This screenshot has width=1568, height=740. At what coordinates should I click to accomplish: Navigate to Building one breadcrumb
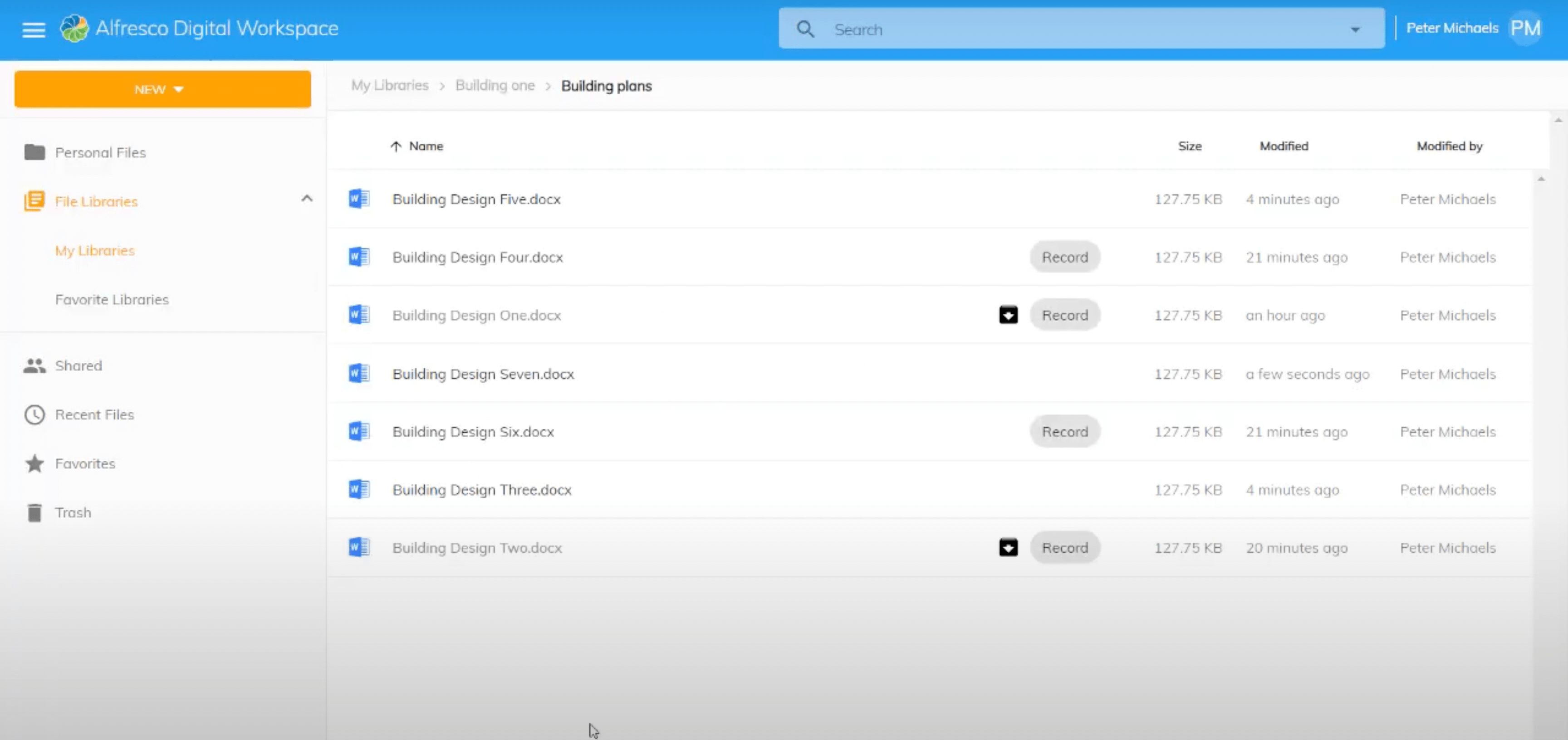495,86
